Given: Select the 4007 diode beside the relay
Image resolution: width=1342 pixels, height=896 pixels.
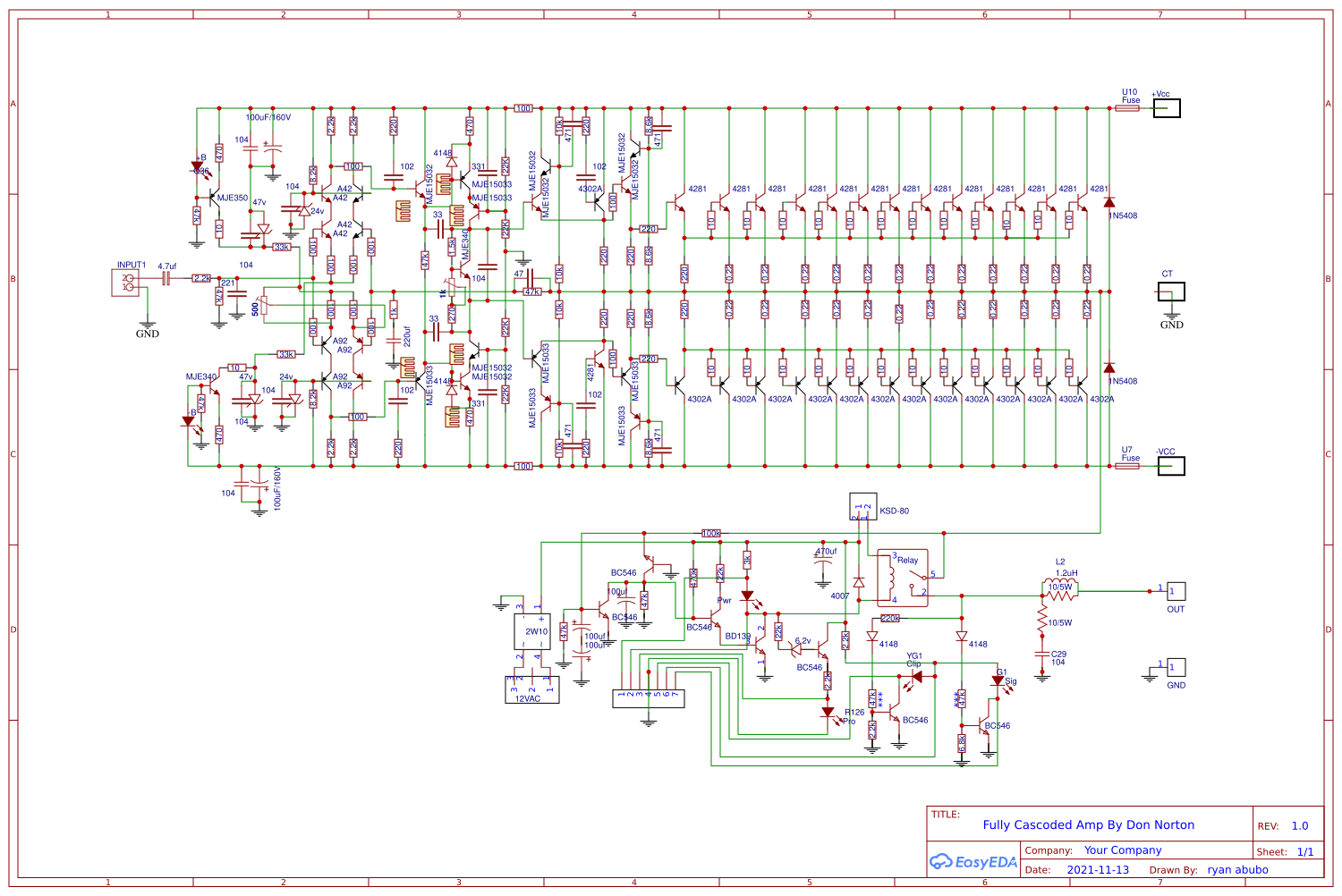Looking at the screenshot, I should coord(857,583).
